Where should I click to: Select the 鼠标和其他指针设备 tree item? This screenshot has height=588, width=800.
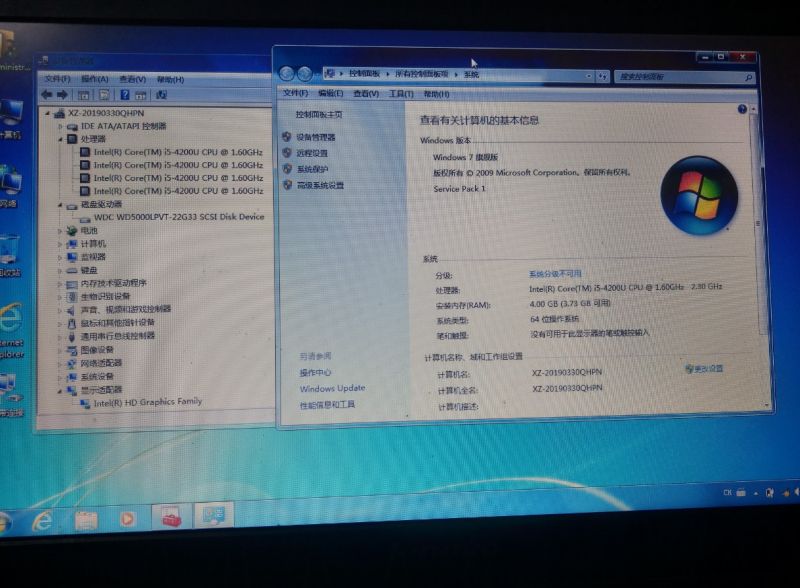click(x=117, y=323)
